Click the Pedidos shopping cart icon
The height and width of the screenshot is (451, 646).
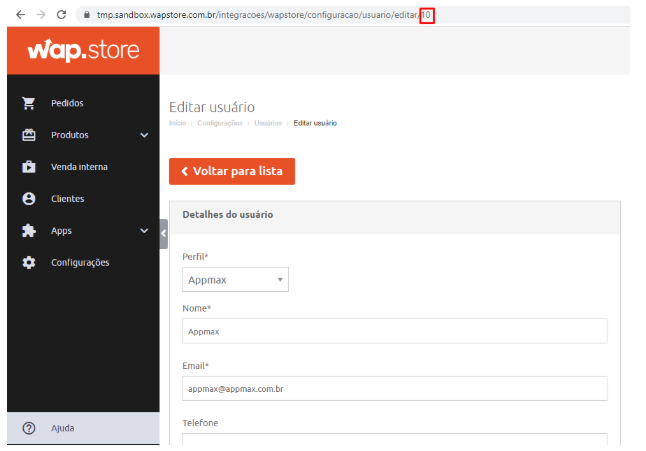pos(29,103)
